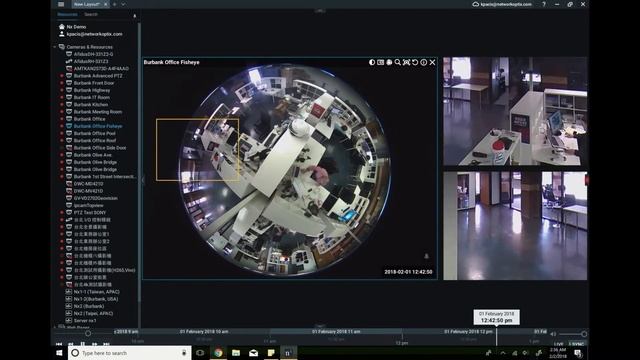Image resolution: width=640 pixels, height=360 pixels.
Task: Collapse the left resource panel handle
Action: coord(143,180)
